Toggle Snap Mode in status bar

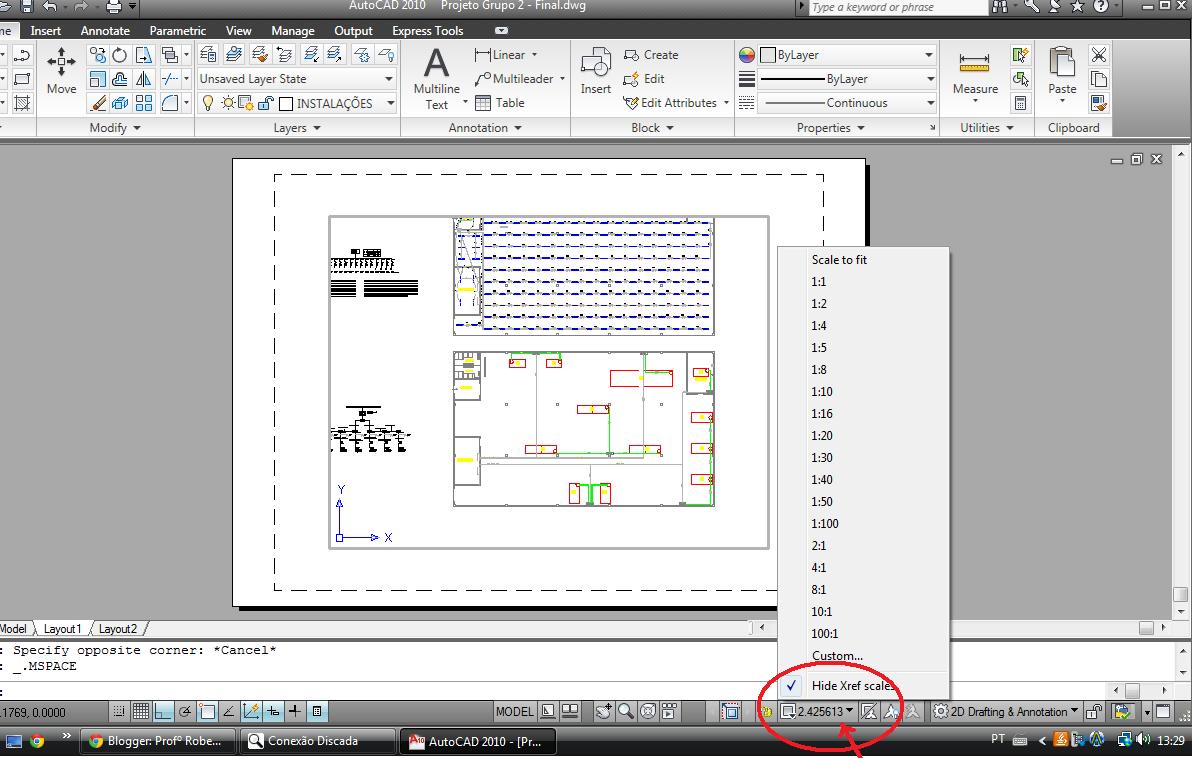tap(119, 712)
